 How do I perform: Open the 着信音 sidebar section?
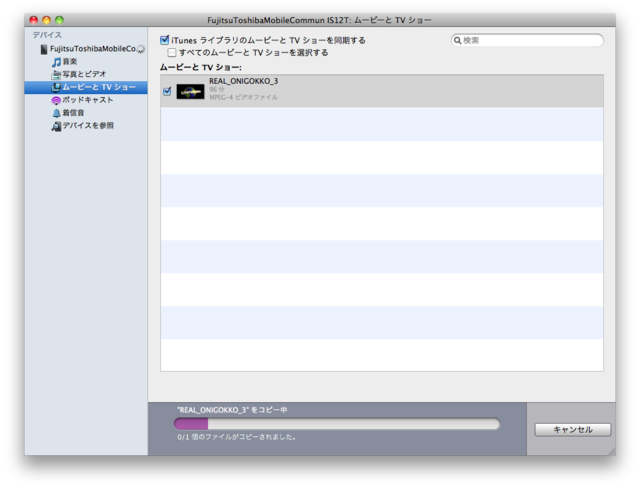73,113
